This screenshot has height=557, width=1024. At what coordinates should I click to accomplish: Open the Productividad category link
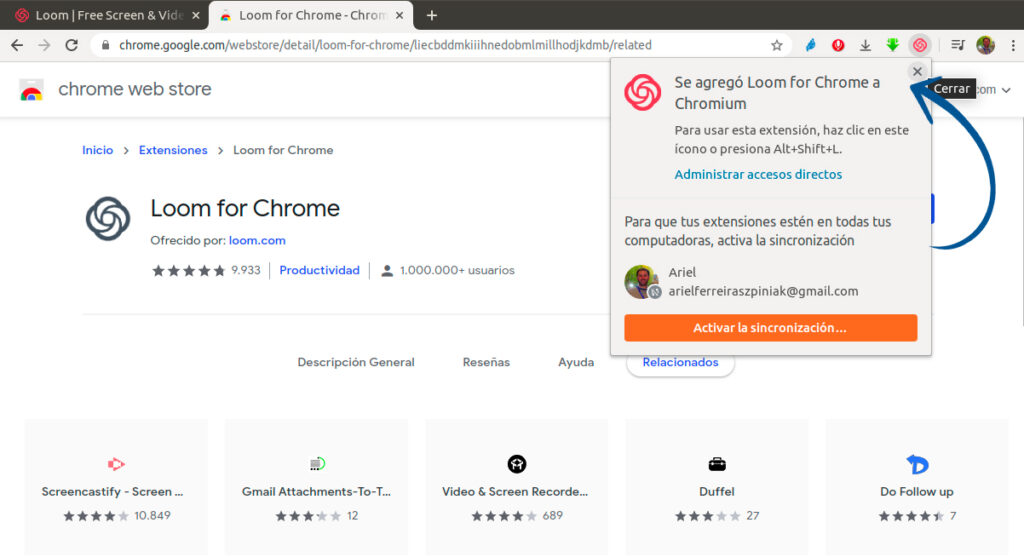point(319,270)
